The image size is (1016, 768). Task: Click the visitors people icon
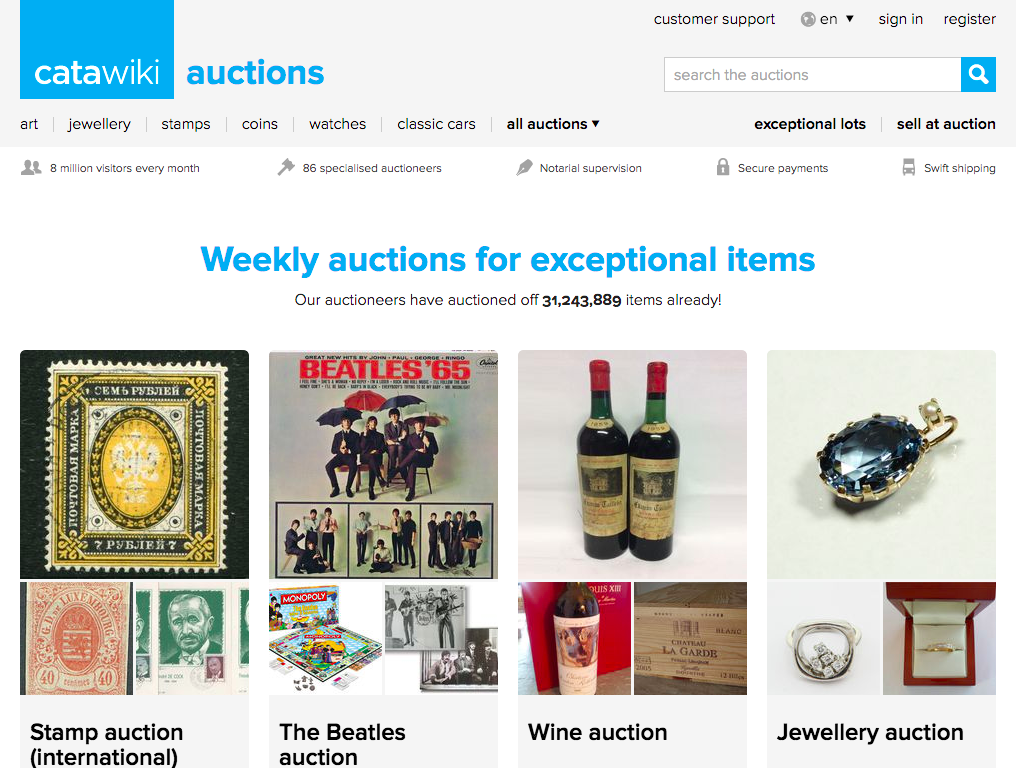point(31,168)
